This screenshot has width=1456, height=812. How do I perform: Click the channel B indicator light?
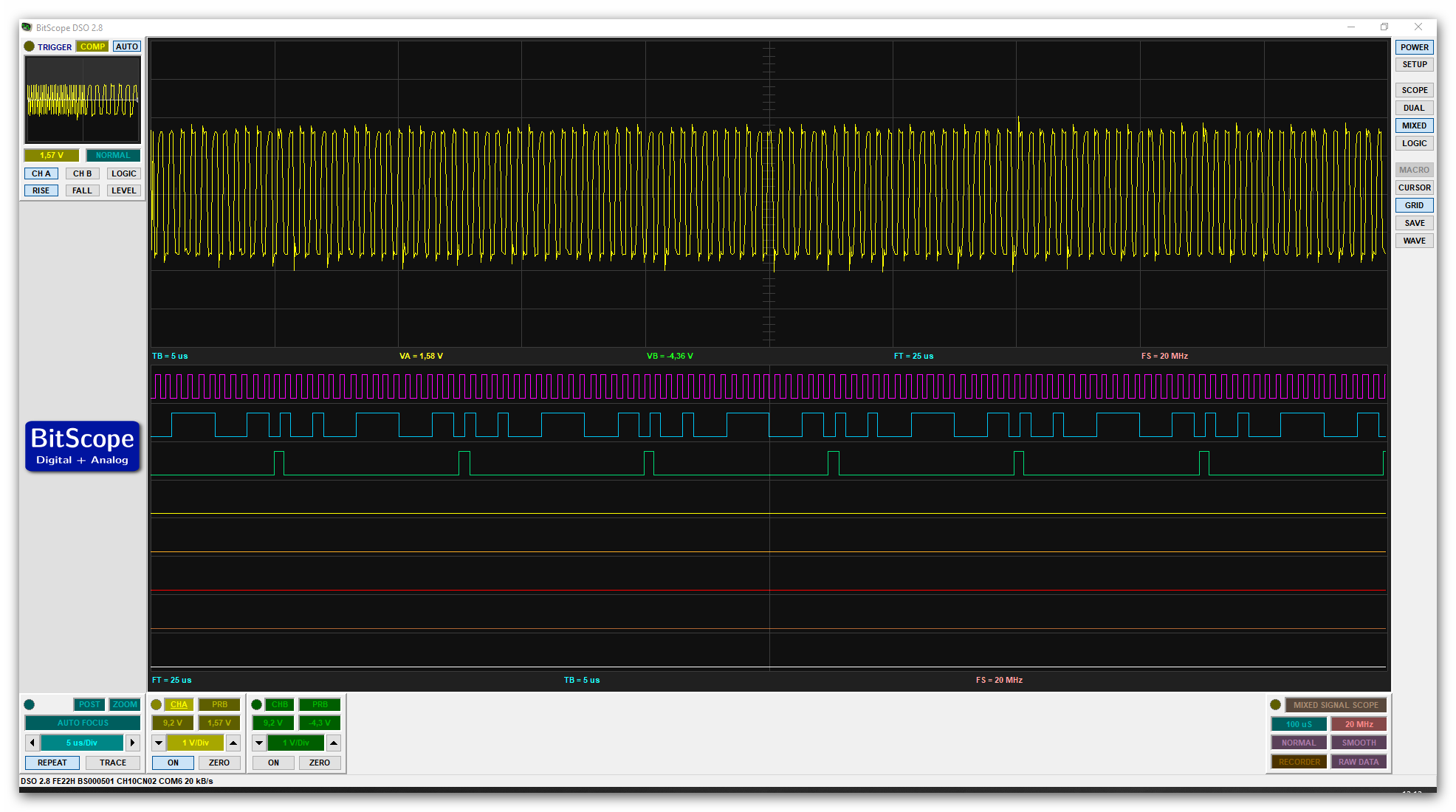tap(257, 704)
